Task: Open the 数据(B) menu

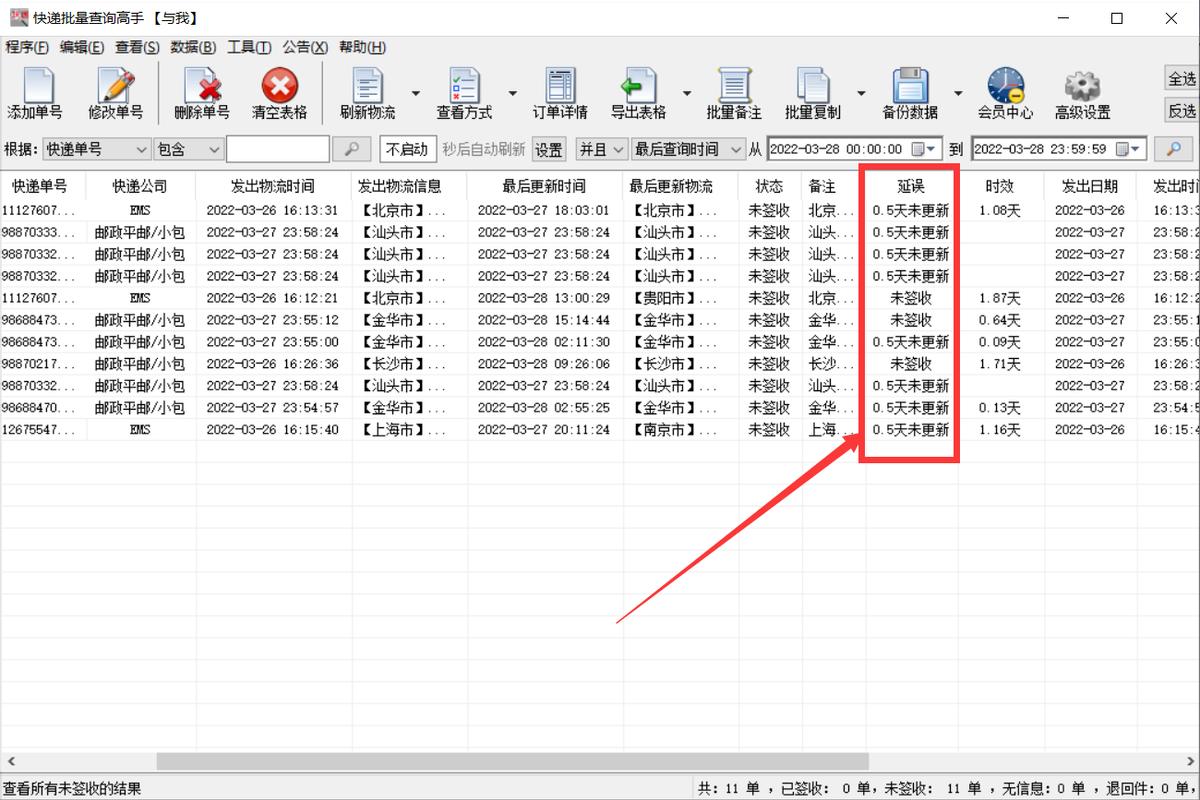Action: pos(193,47)
